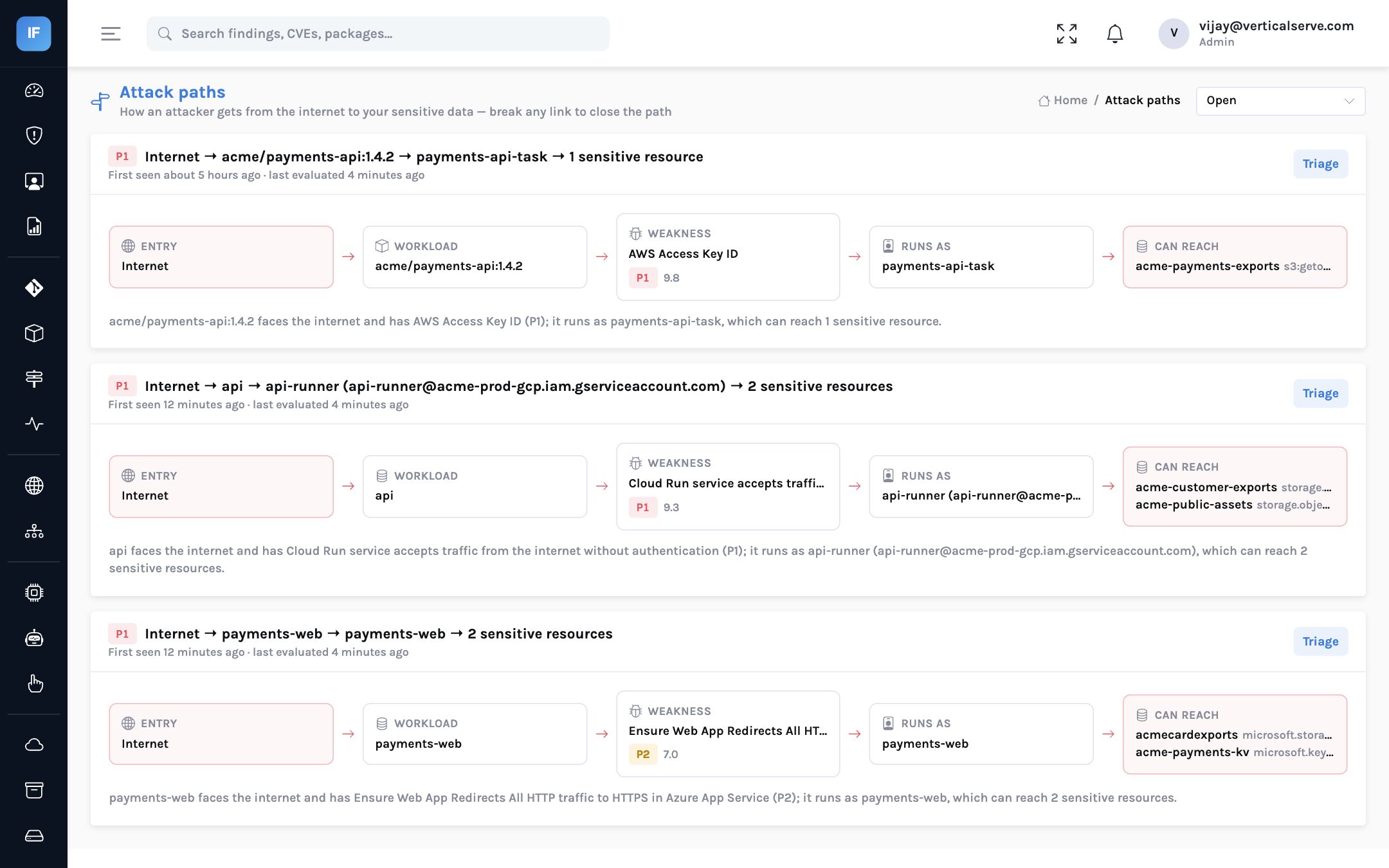Select the AWS Access Key ID weakness card
Viewport: 1389px width, 868px height.
coord(728,257)
